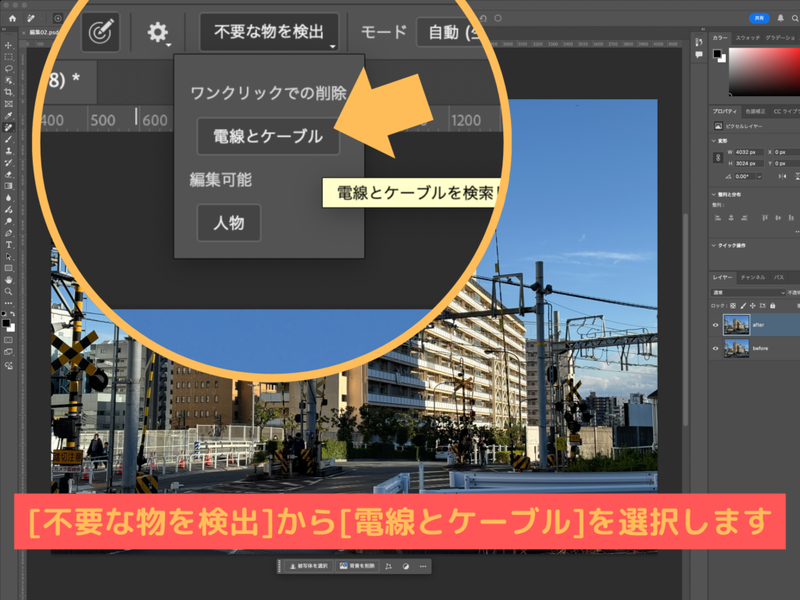Select the Remove tool in the toolbar

pos(8,128)
